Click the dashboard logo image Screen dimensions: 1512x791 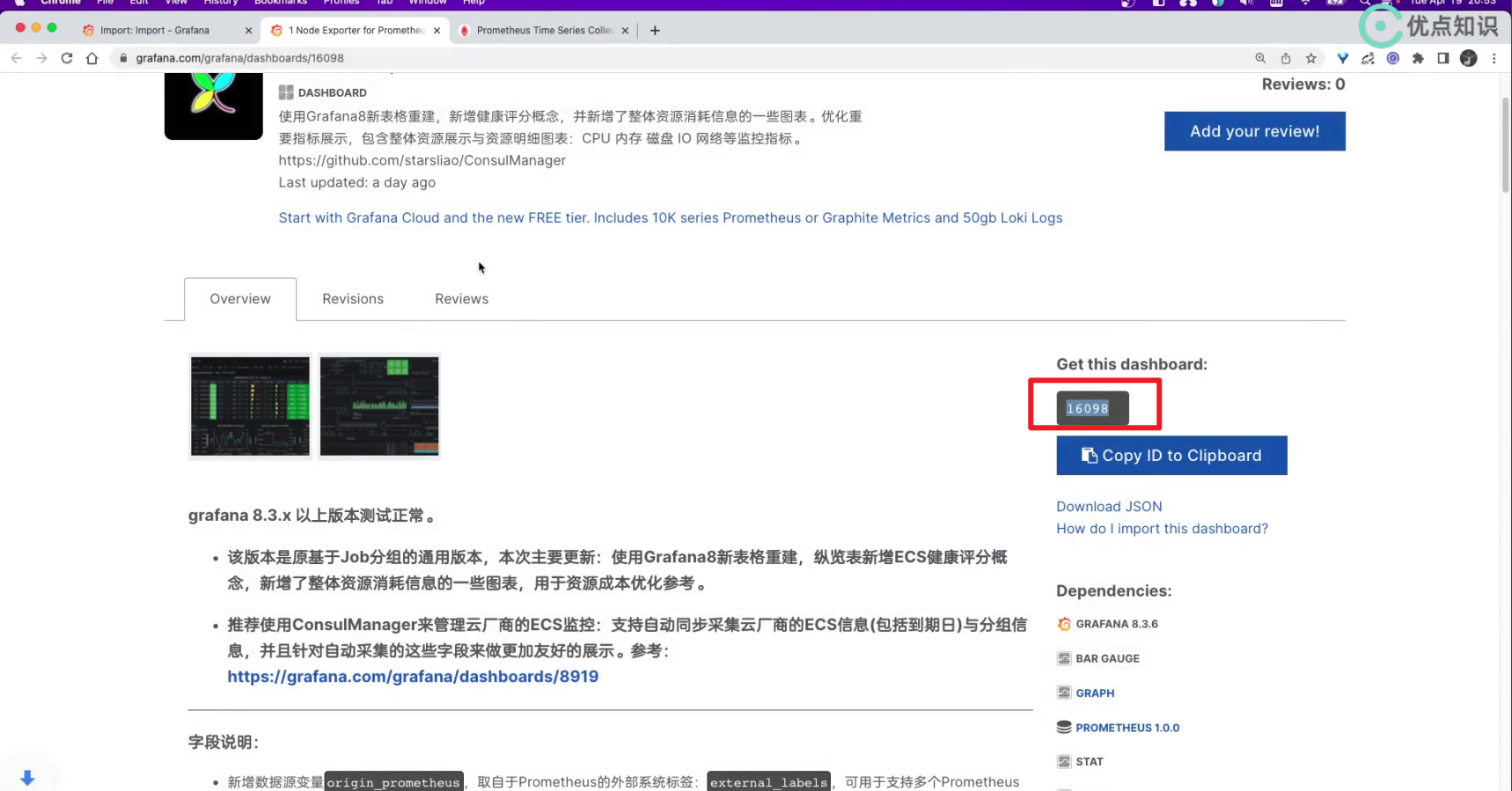click(213, 106)
